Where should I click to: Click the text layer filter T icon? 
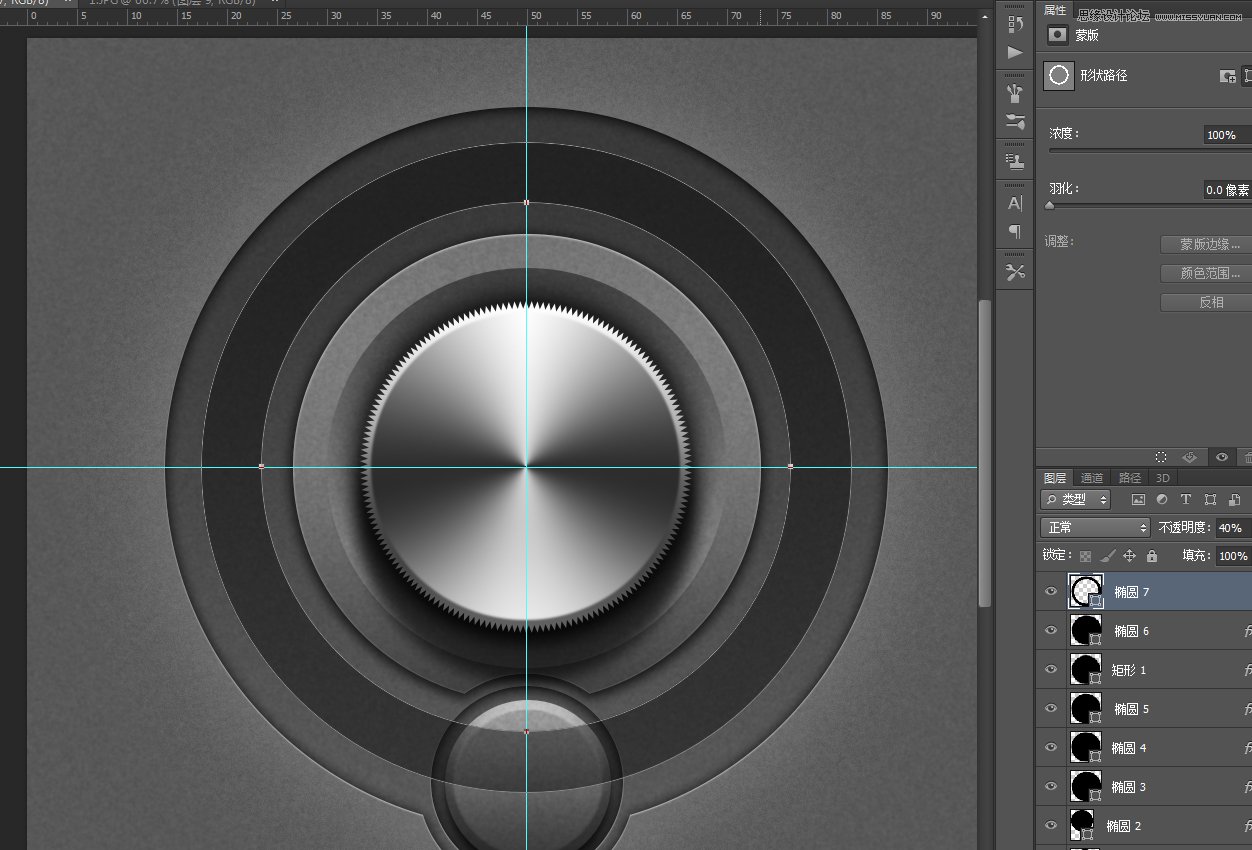(x=1186, y=499)
